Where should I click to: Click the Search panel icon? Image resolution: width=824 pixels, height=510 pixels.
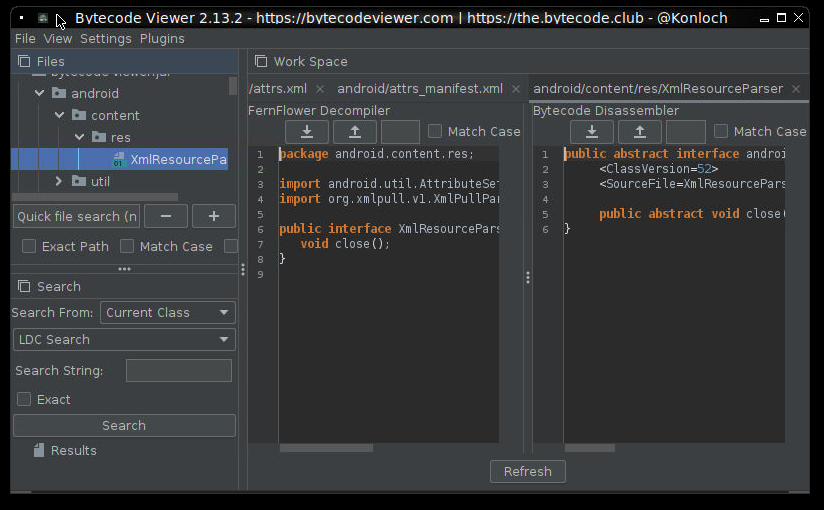tap(24, 287)
